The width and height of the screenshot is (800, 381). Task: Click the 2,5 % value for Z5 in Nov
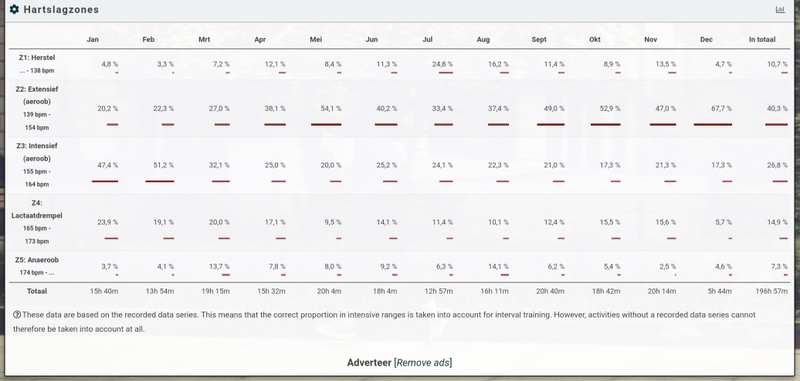pos(667,267)
